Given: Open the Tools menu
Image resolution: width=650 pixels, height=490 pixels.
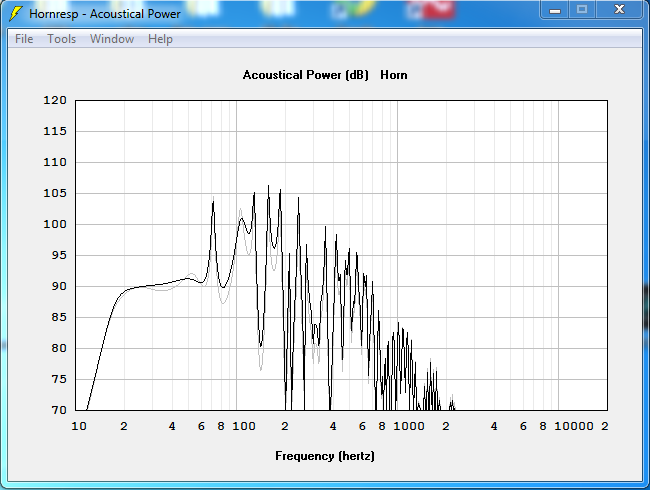Looking at the screenshot, I should [62, 39].
